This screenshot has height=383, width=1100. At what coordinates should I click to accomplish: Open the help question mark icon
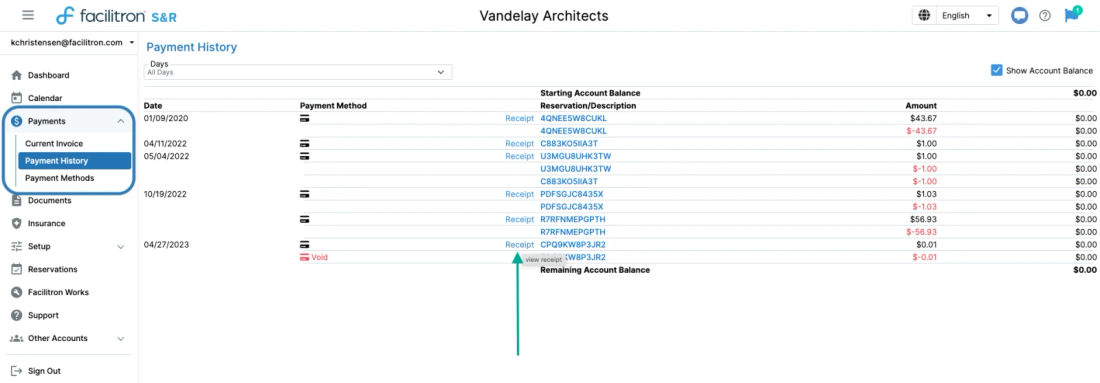pyautogui.click(x=1045, y=15)
